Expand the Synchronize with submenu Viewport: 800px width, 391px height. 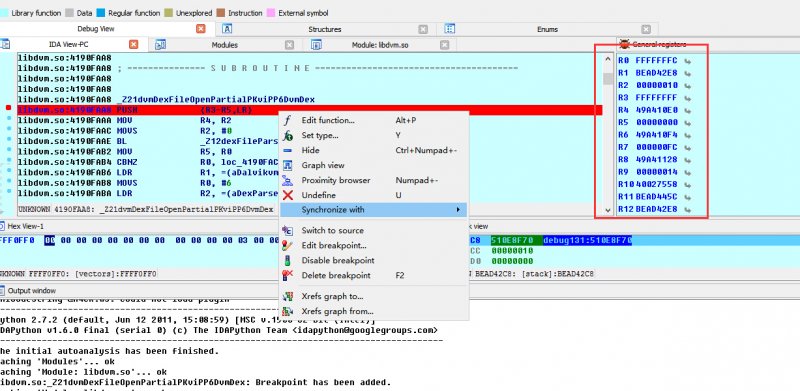[373, 210]
